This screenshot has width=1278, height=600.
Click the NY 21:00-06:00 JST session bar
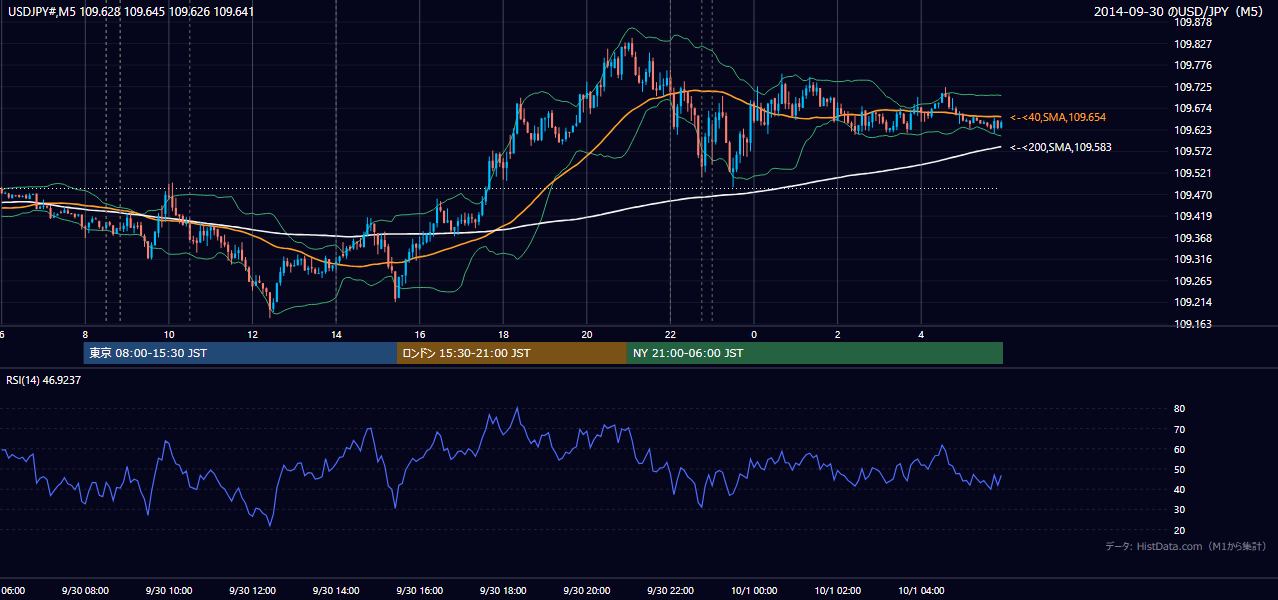click(x=815, y=353)
